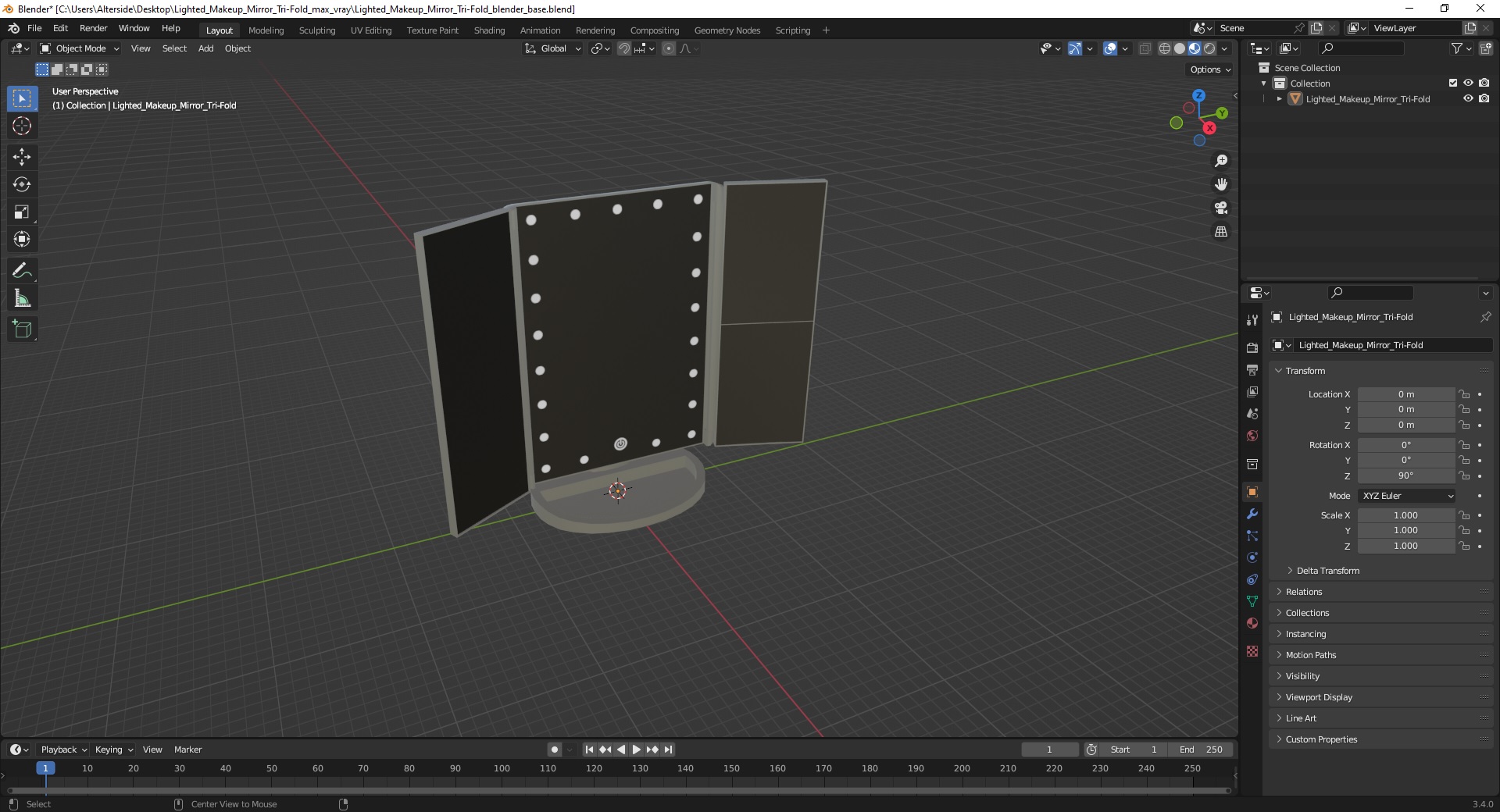Screen dimensions: 1500x812
Task: Activate the Scale tool
Action: 22,212
